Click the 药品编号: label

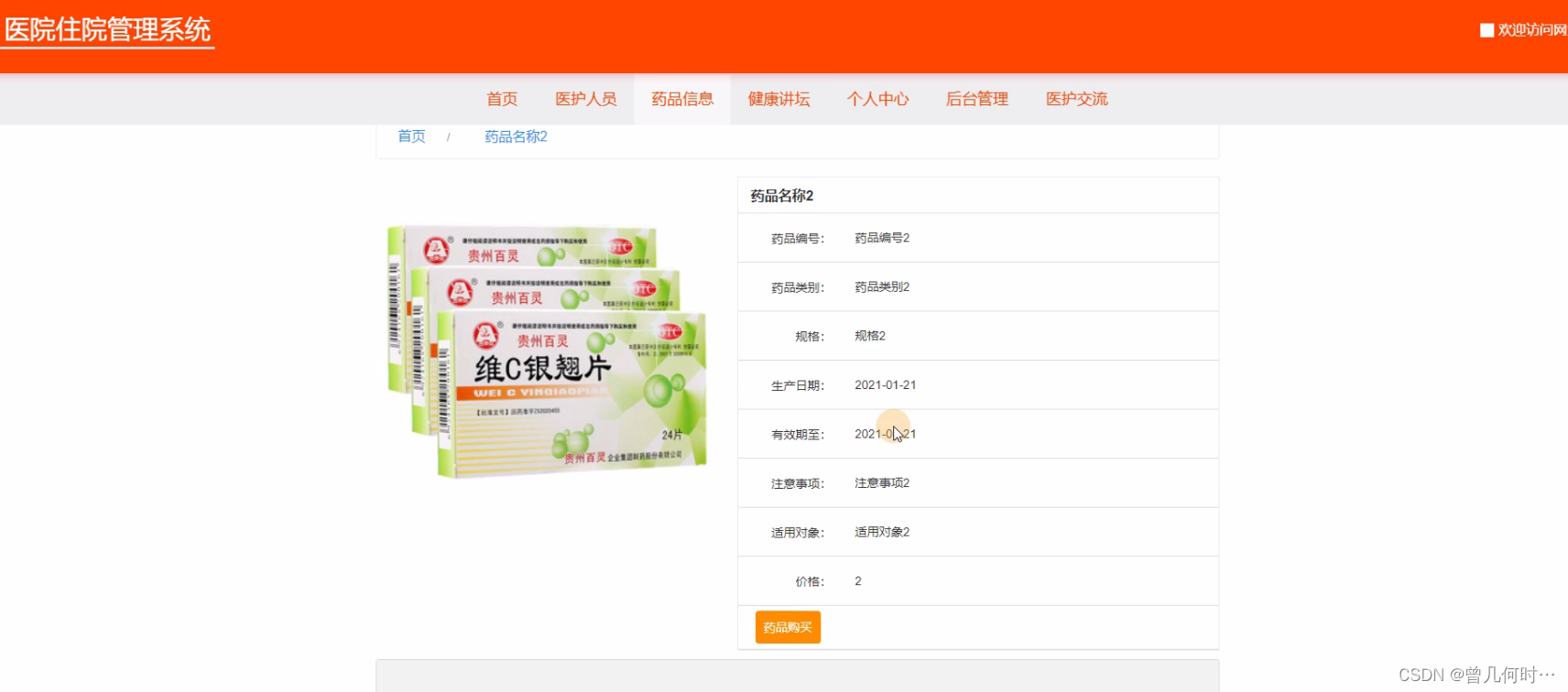798,239
